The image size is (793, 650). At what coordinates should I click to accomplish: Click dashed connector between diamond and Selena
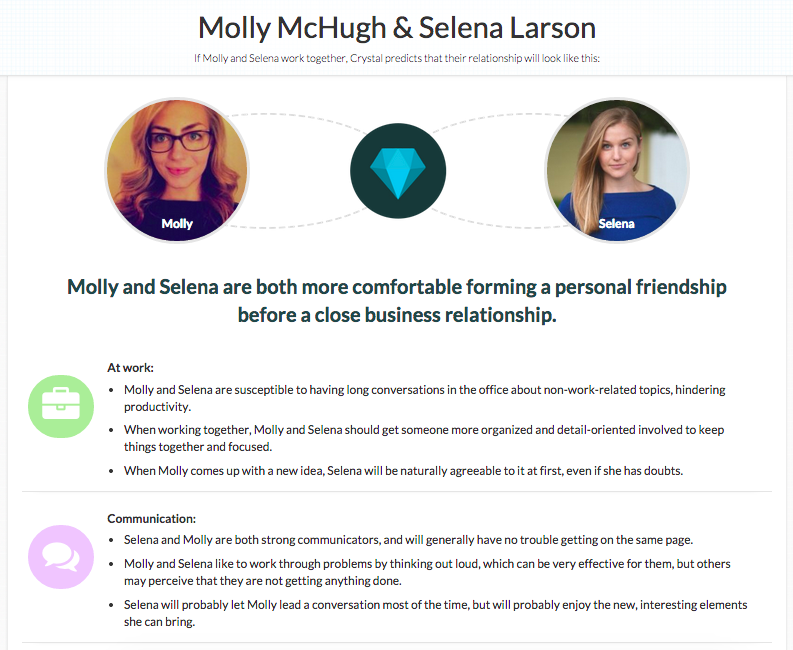click(495, 122)
